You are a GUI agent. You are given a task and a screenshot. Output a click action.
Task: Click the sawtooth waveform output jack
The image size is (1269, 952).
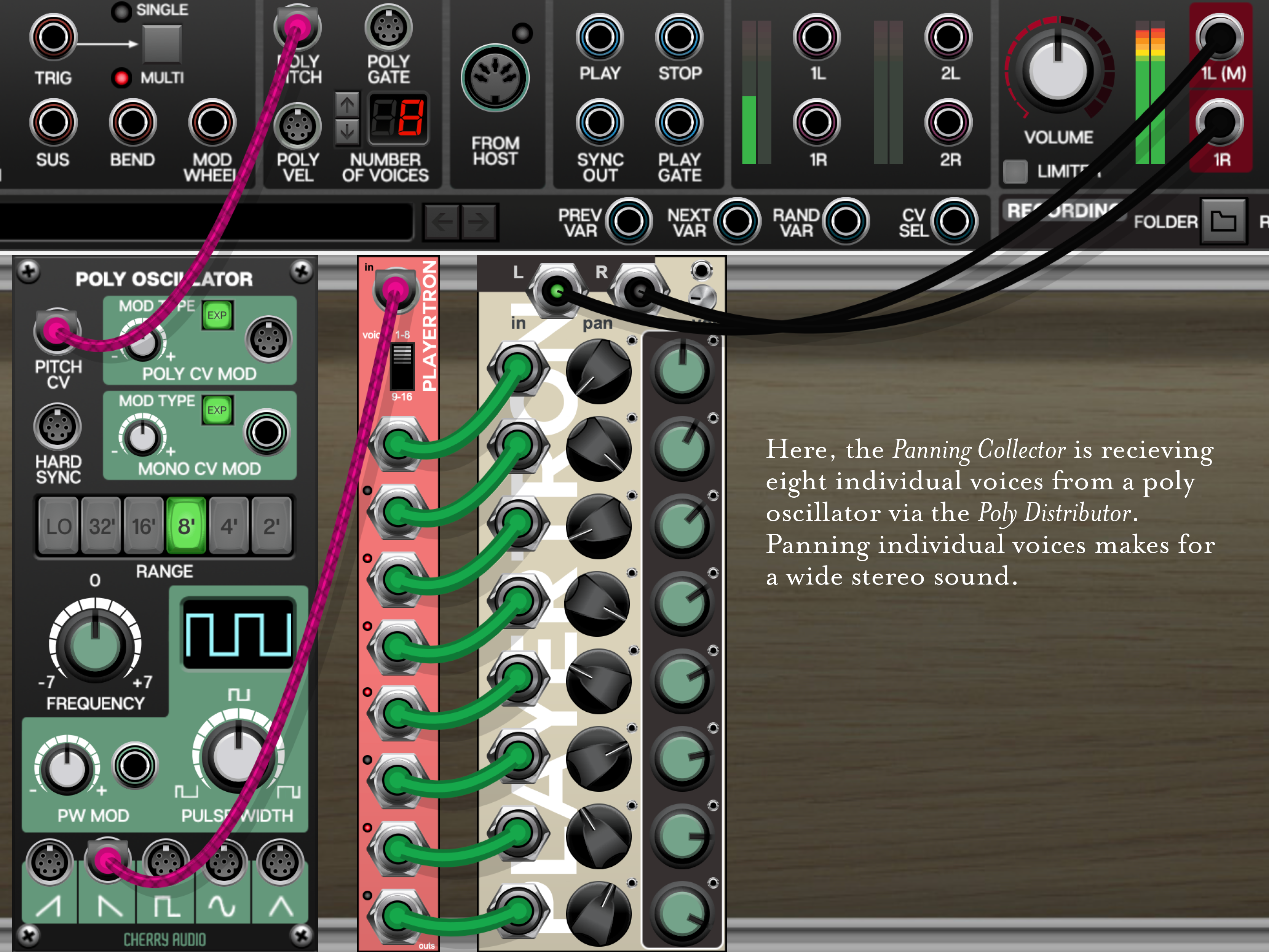pos(50,862)
